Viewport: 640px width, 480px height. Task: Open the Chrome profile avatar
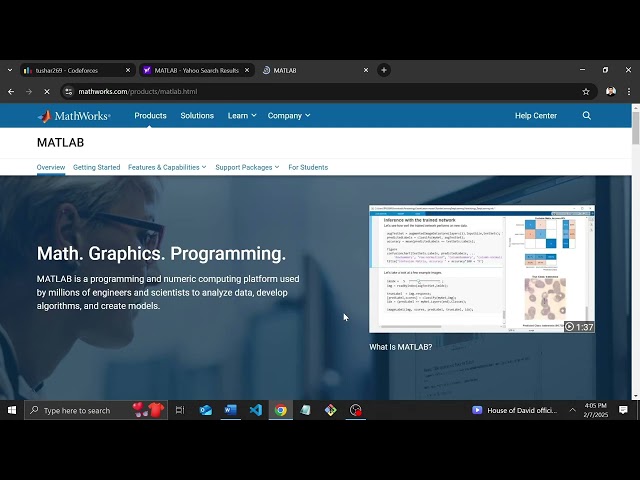coord(611,91)
